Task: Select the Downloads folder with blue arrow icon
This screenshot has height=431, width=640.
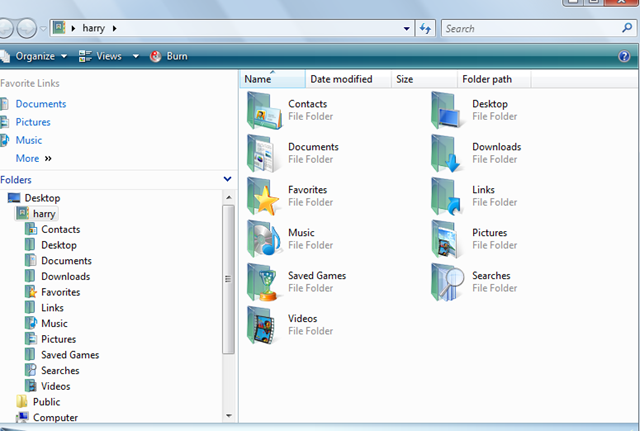Action: tap(448, 153)
